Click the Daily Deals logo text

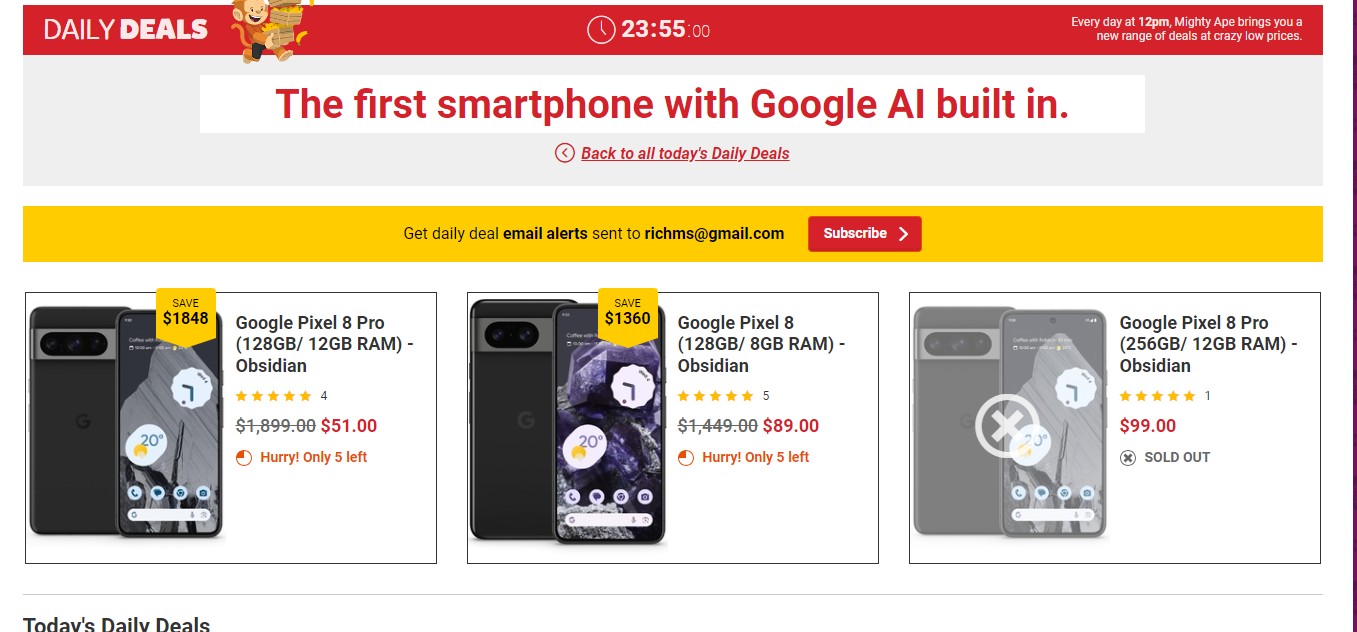pos(126,30)
